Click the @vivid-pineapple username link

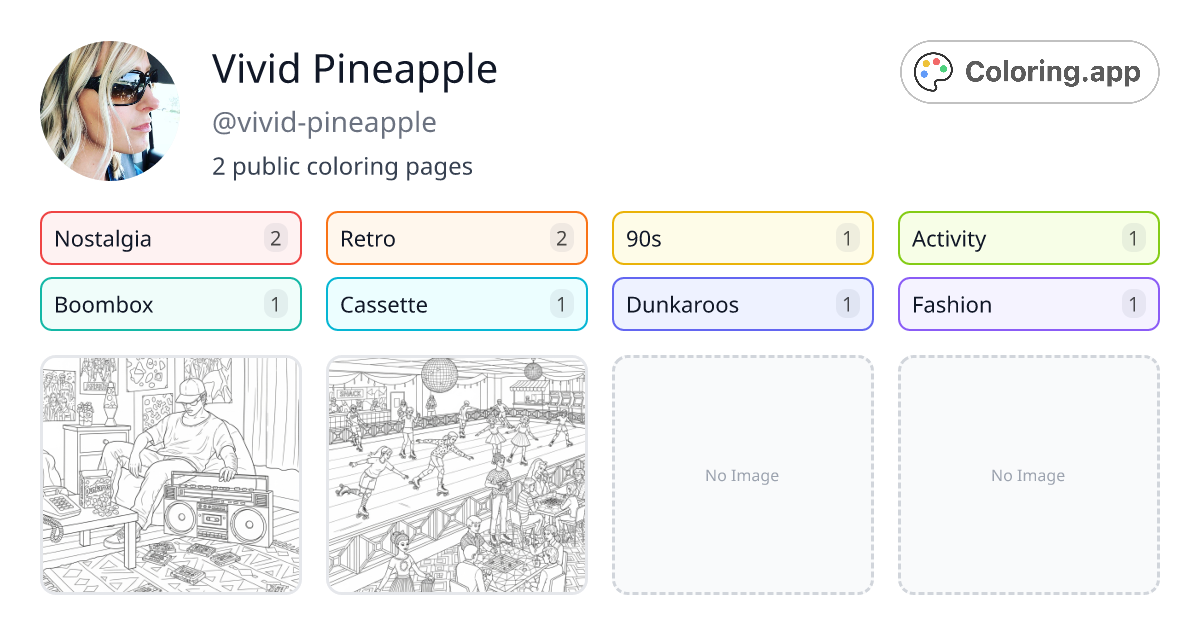coord(324,122)
